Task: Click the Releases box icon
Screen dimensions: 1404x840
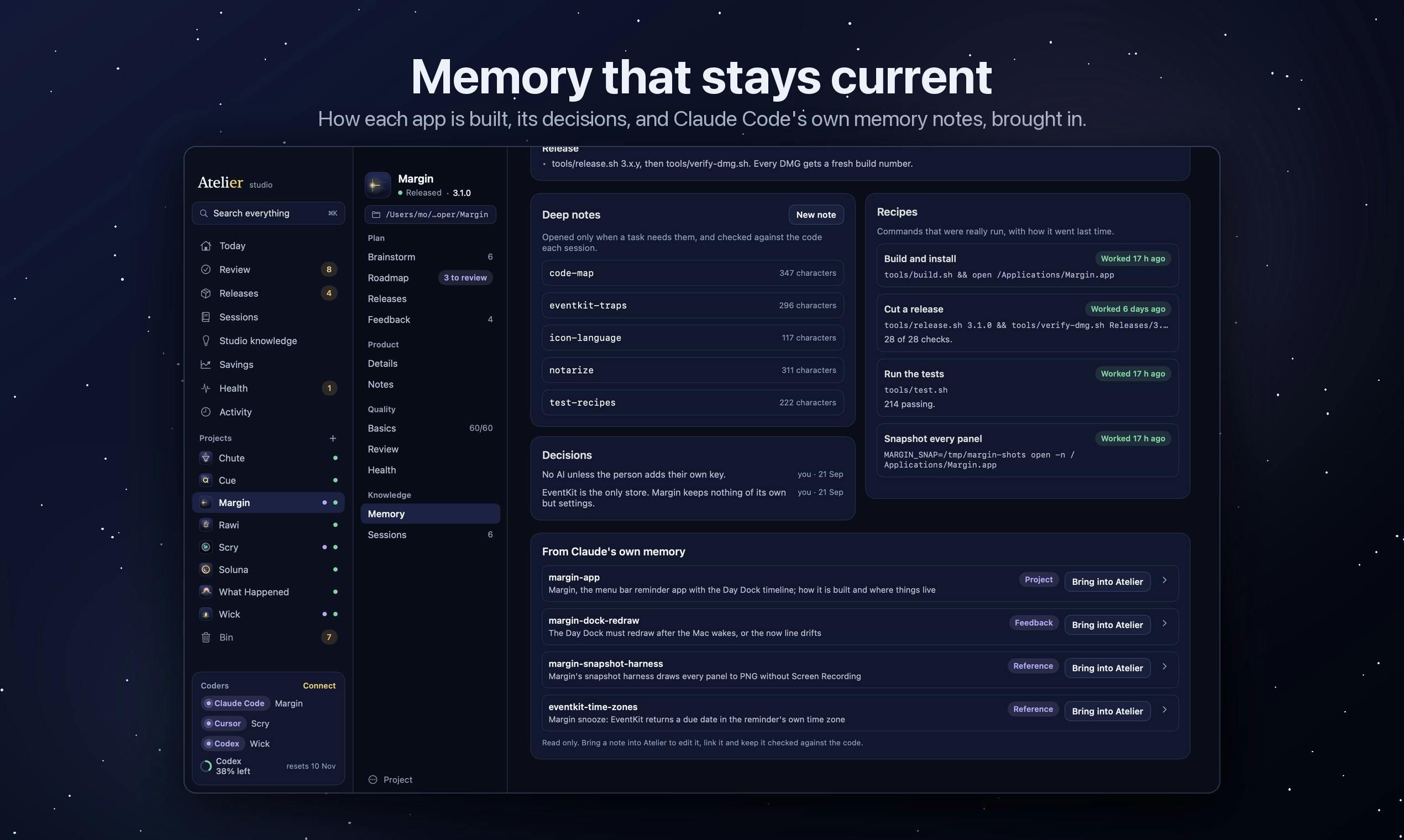Action: (206, 293)
